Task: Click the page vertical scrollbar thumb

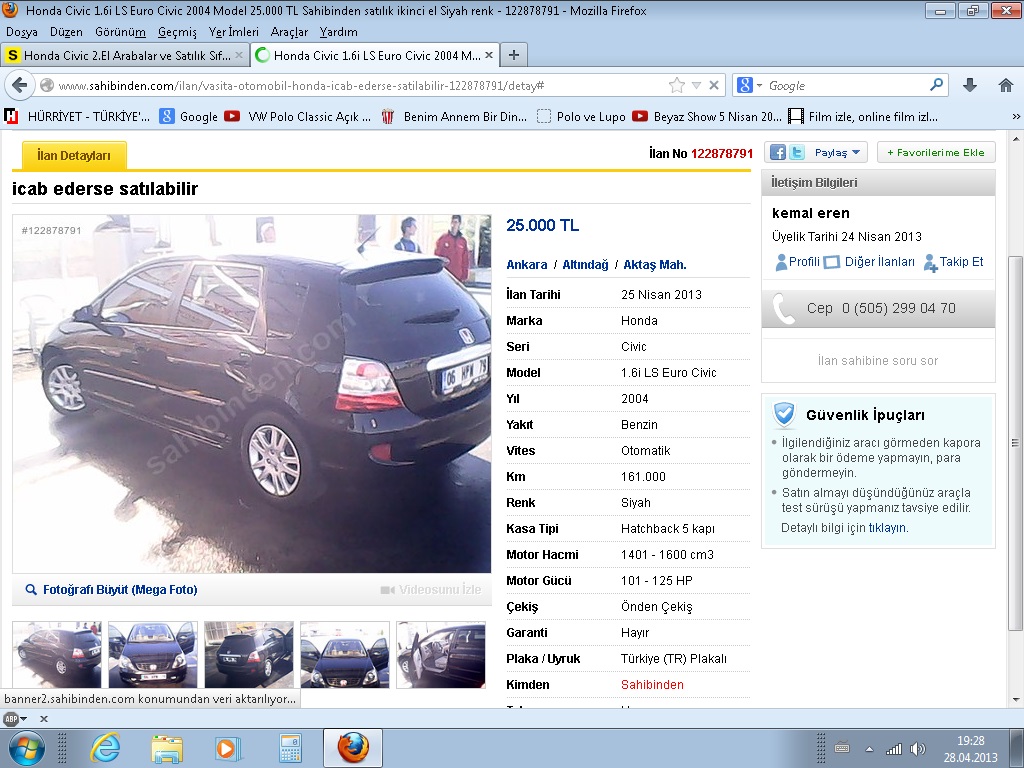Action: pyautogui.click(x=1015, y=443)
